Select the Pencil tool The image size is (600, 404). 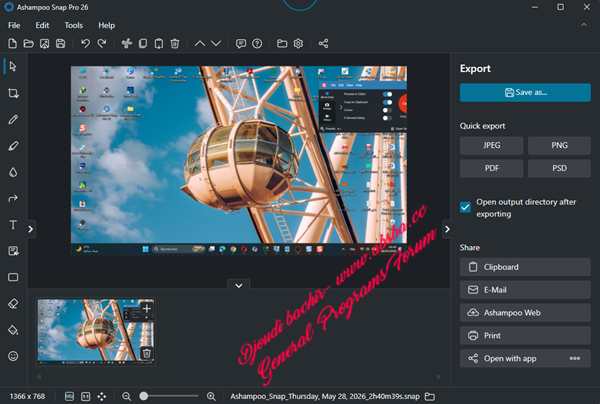[x=13, y=119]
